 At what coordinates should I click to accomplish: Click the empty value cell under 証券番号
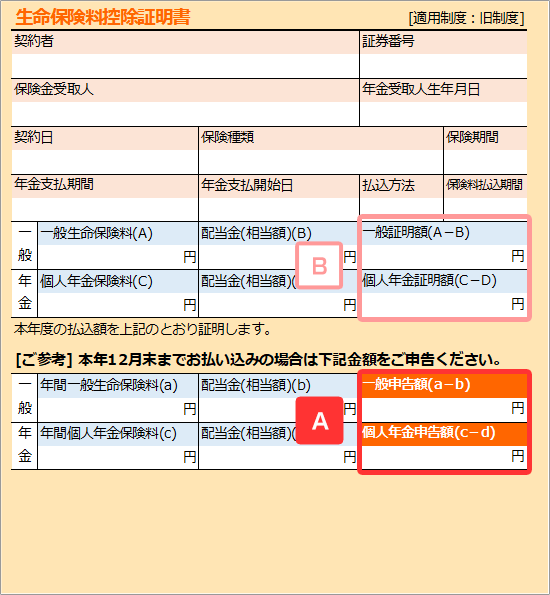pos(443,66)
